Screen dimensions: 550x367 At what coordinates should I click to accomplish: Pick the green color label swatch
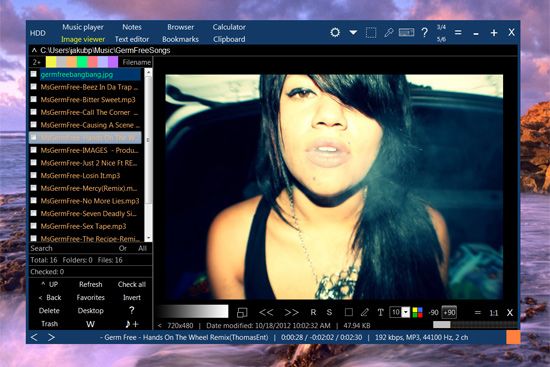click(x=82, y=62)
